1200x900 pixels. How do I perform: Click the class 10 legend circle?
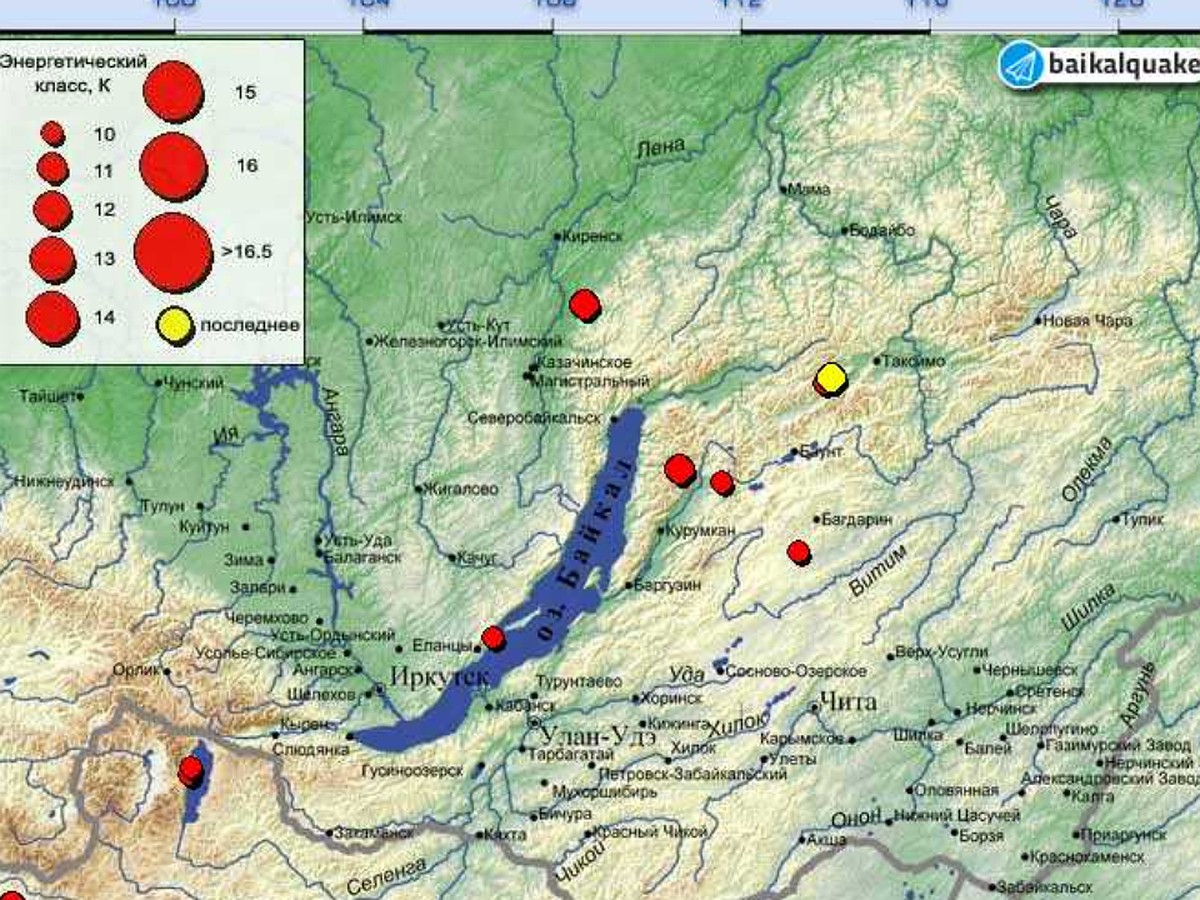pyautogui.click(x=53, y=133)
